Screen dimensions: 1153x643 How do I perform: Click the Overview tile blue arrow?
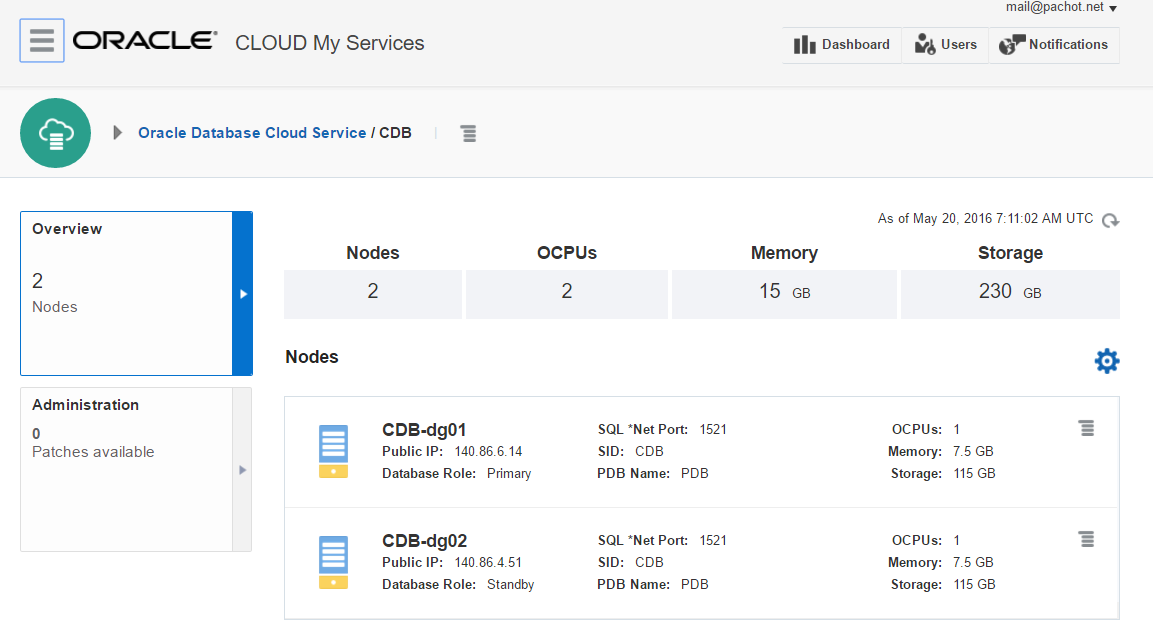(x=242, y=294)
